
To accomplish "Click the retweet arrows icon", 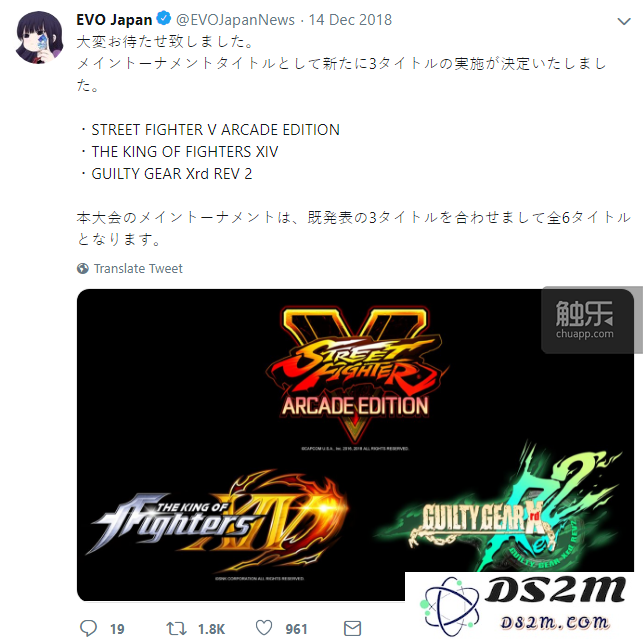I will [176, 629].
